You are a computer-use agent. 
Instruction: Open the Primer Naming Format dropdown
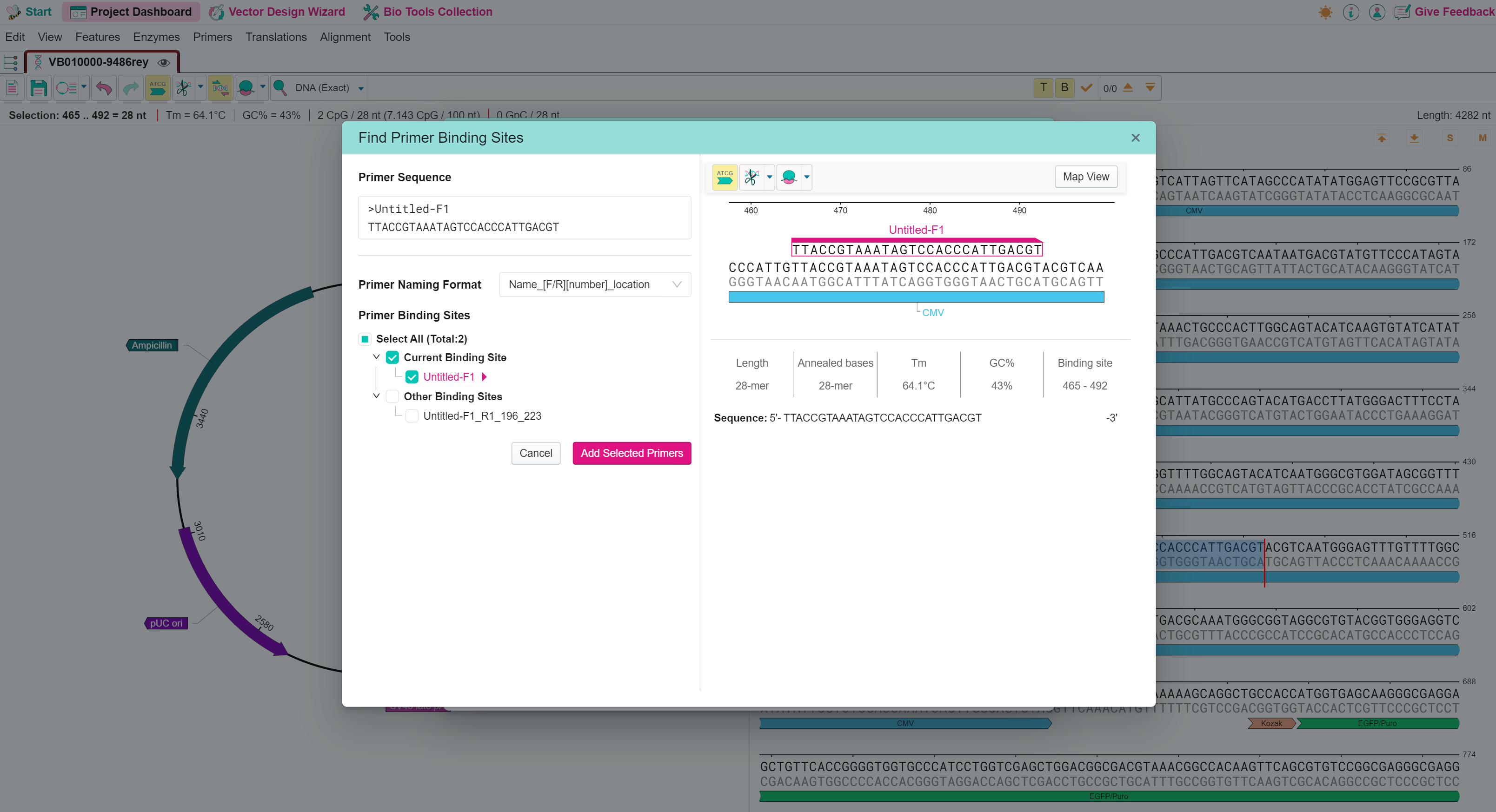[x=595, y=284]
